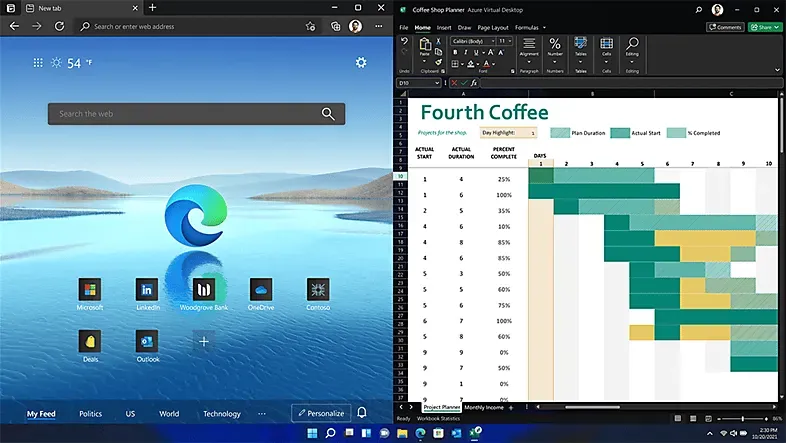Open Edge page settings gear icon

pyautogui.click(x=361, y=63)
